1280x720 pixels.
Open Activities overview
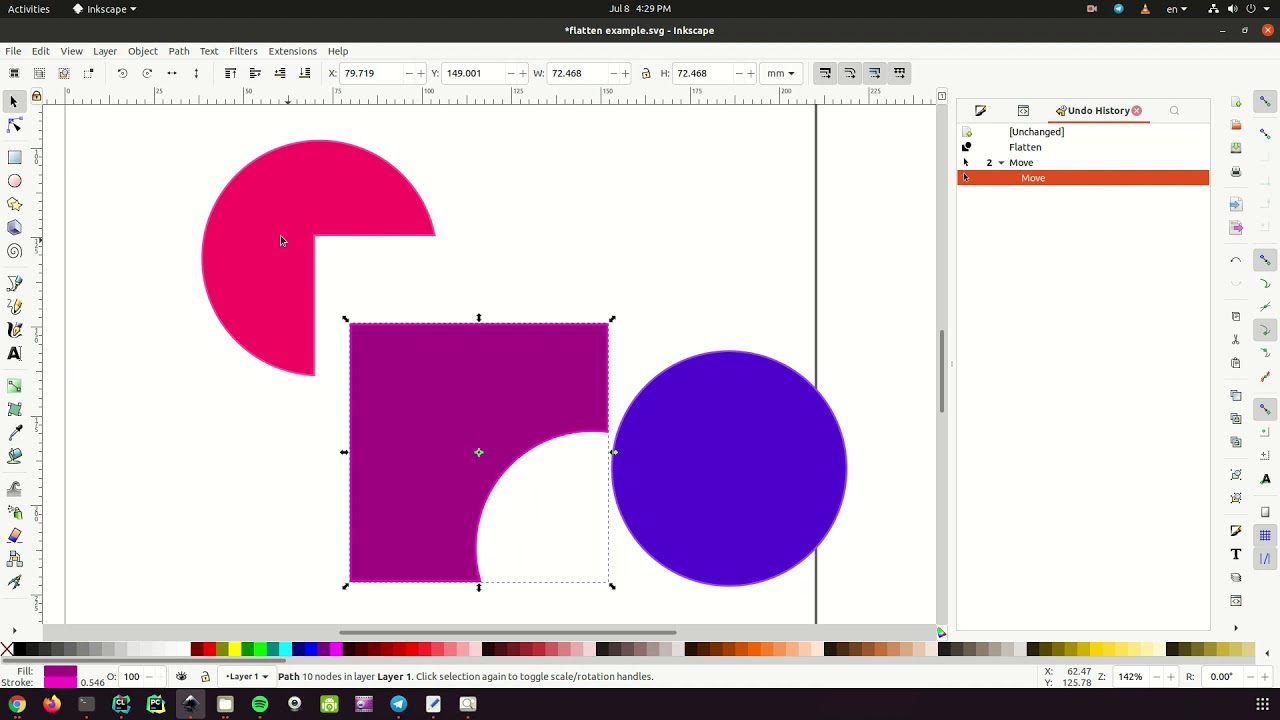point(29,9)
